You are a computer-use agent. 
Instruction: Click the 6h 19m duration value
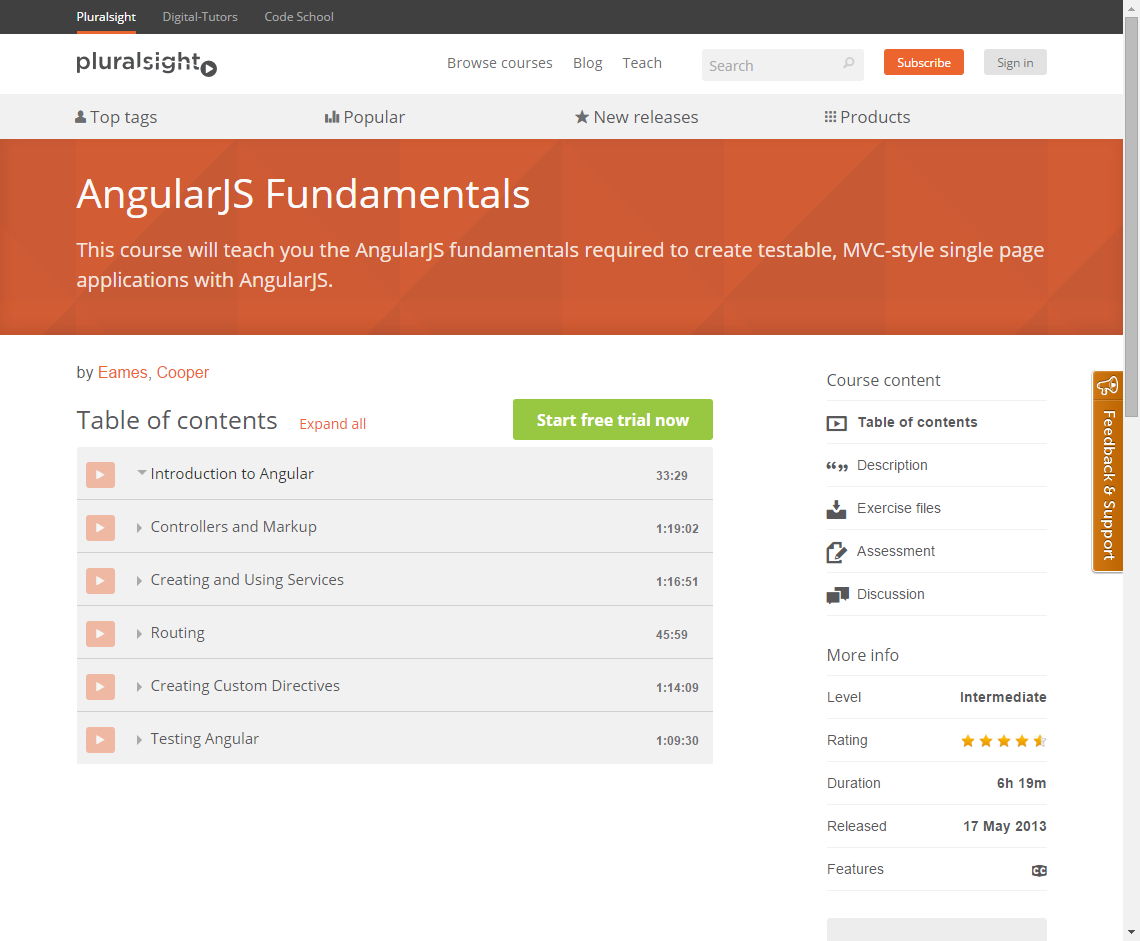point(1021,783)
